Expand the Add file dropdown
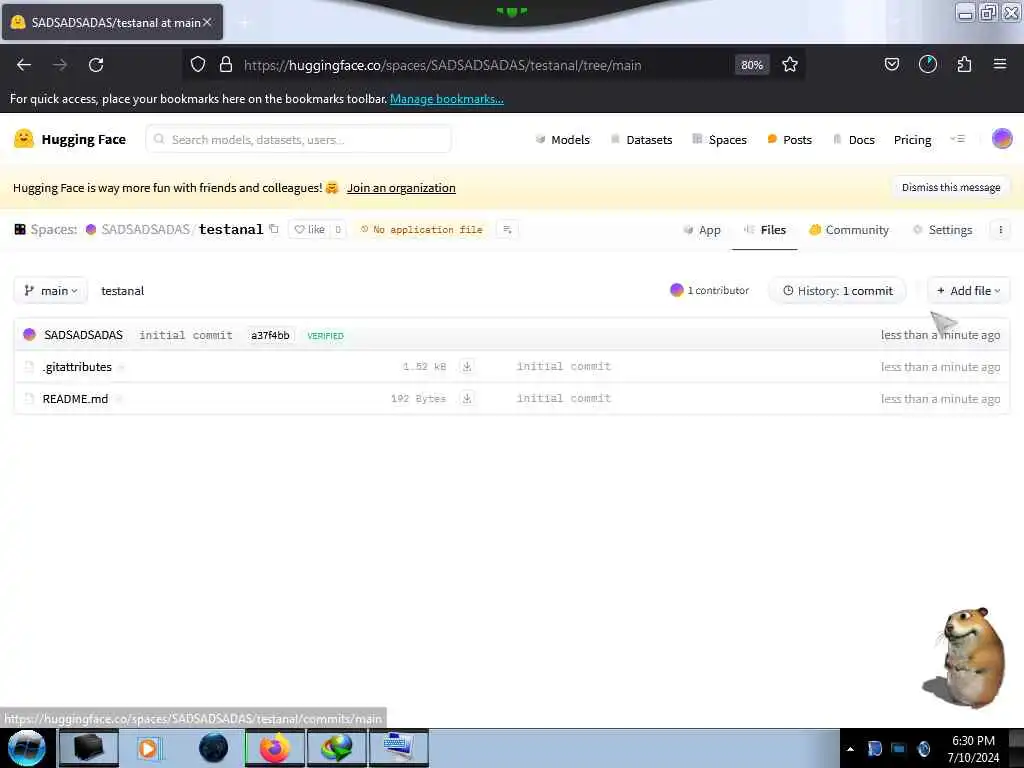 pyautogui.click(x=968, y=291)
